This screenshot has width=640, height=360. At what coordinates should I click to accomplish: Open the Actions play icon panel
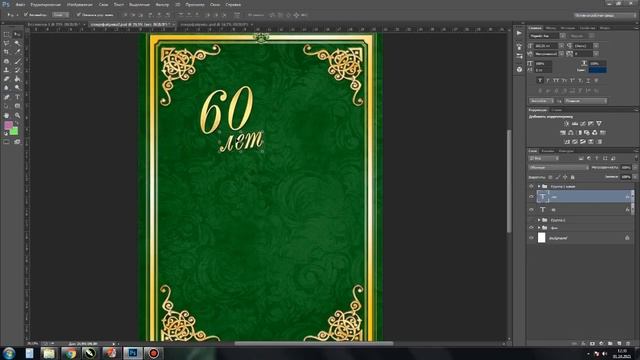519,33
